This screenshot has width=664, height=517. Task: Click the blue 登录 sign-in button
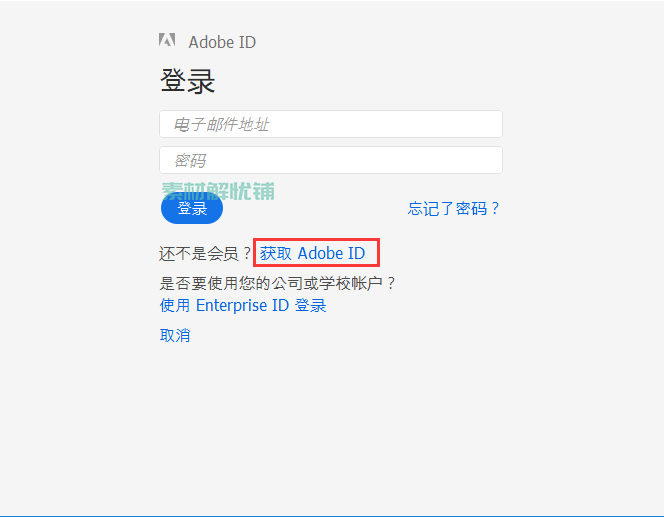(192, 208)
